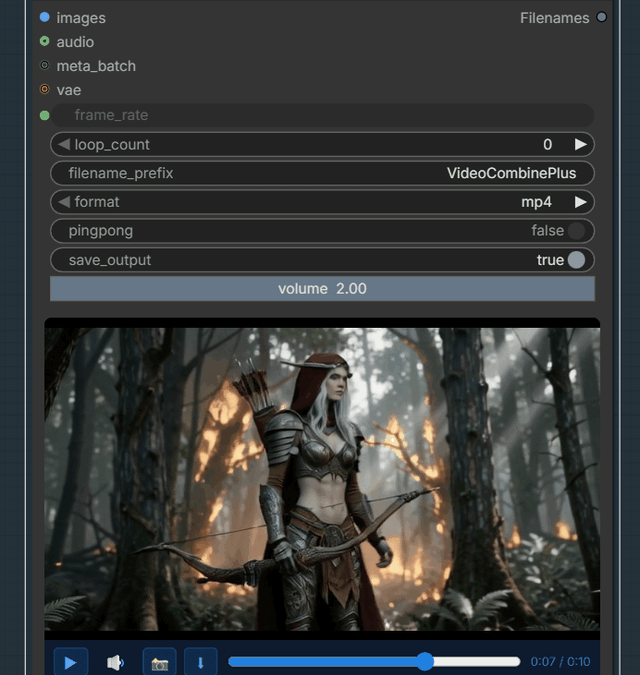
Task: Click the images input label
Action: click(x=81, y=18)
